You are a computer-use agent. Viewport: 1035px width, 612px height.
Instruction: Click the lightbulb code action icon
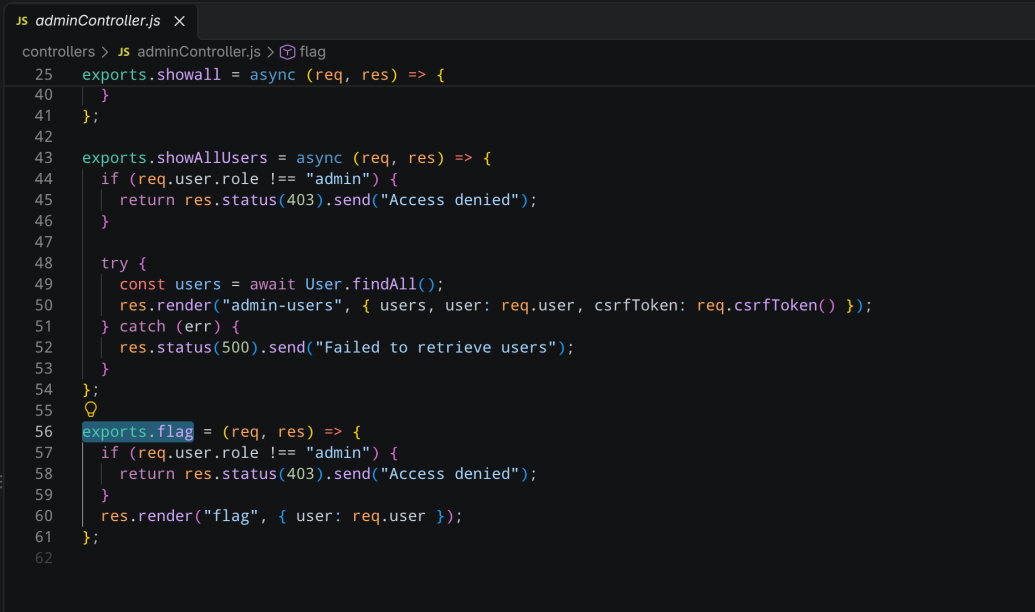pos(91,409)
